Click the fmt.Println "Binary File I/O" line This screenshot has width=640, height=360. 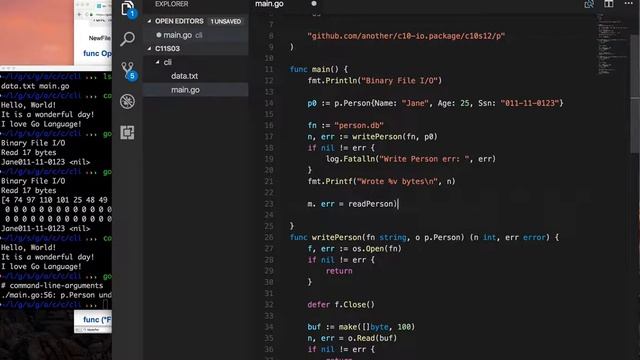375,81
